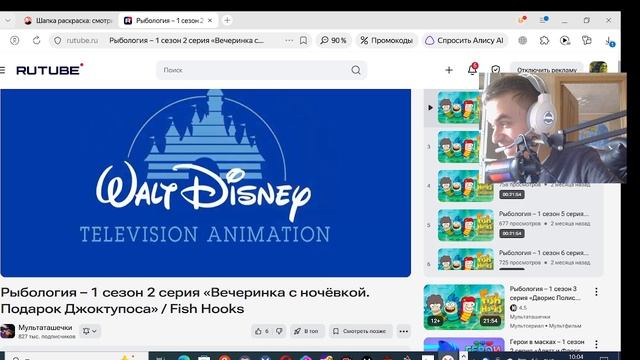Open the Мультяташечки channel name
640x360 pixels.
(45, 327)
